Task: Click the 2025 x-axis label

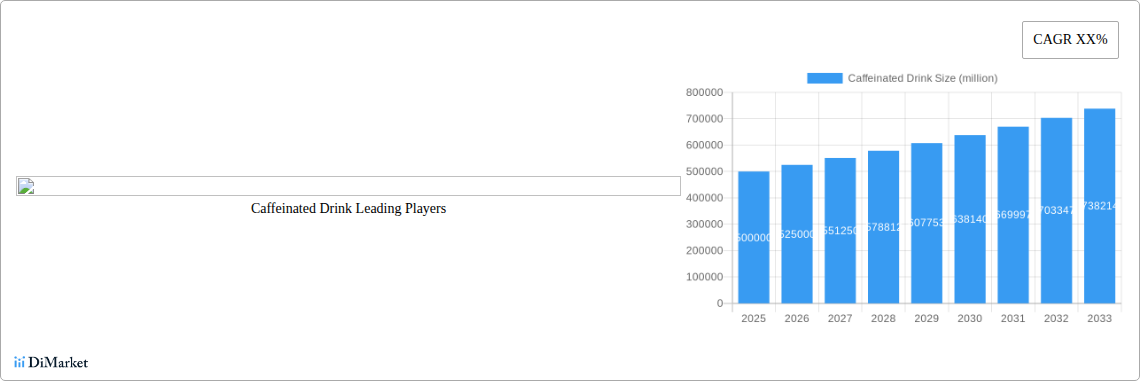Action: pyautogui.click(x=753, y=318)
